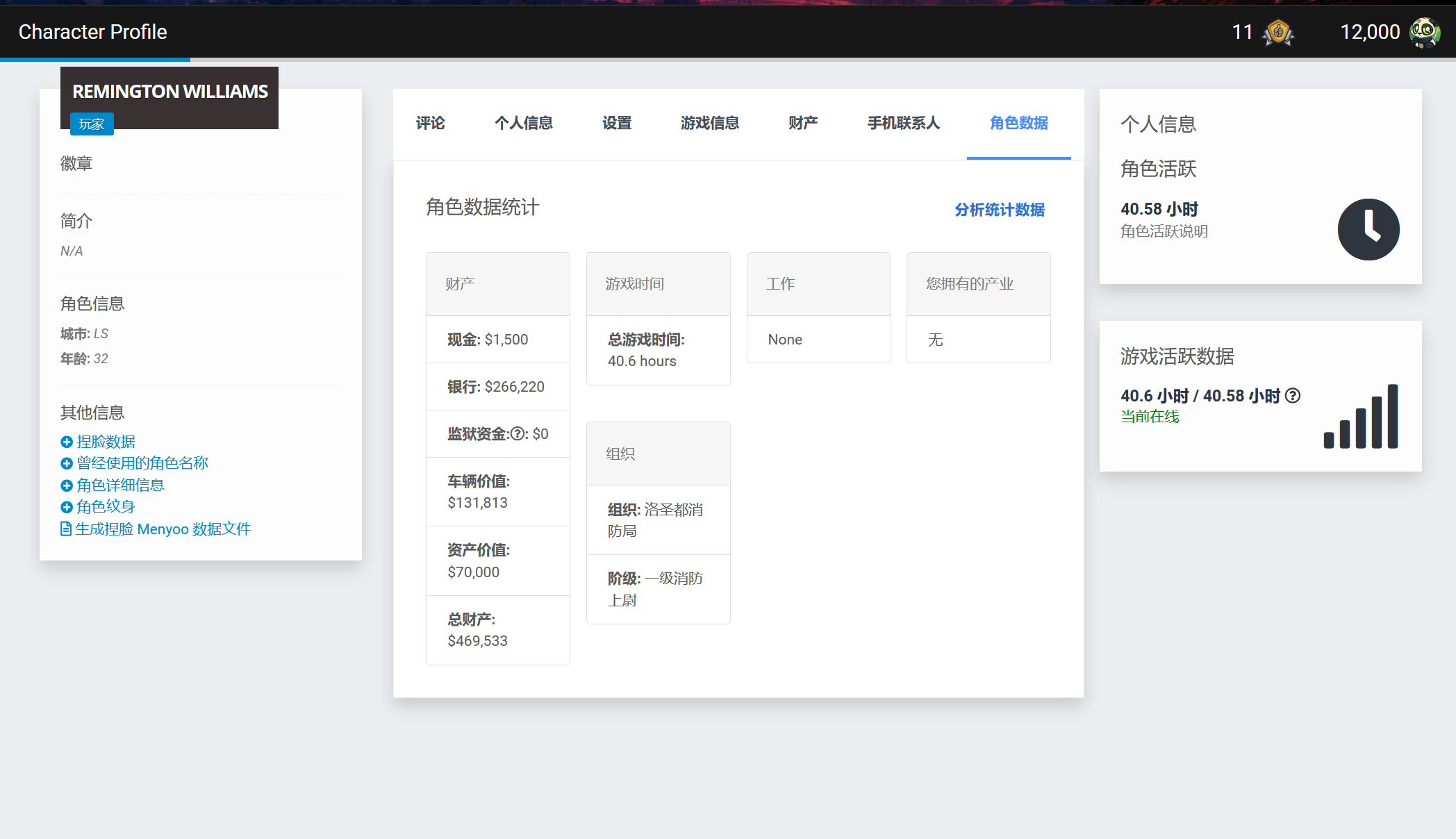Go to the 手机联系人 tab

point(903,123)
